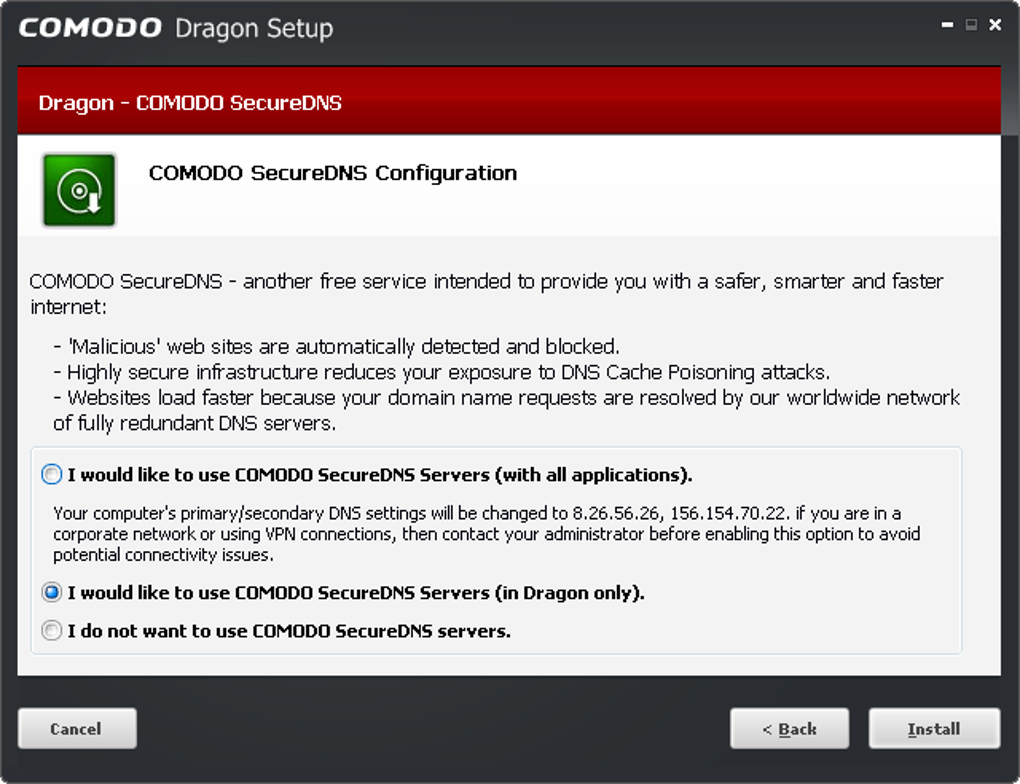Screen dimensions: 1020x784
Task: Select SecureDNS with all applications option
Action: click(x=52, y=474)
